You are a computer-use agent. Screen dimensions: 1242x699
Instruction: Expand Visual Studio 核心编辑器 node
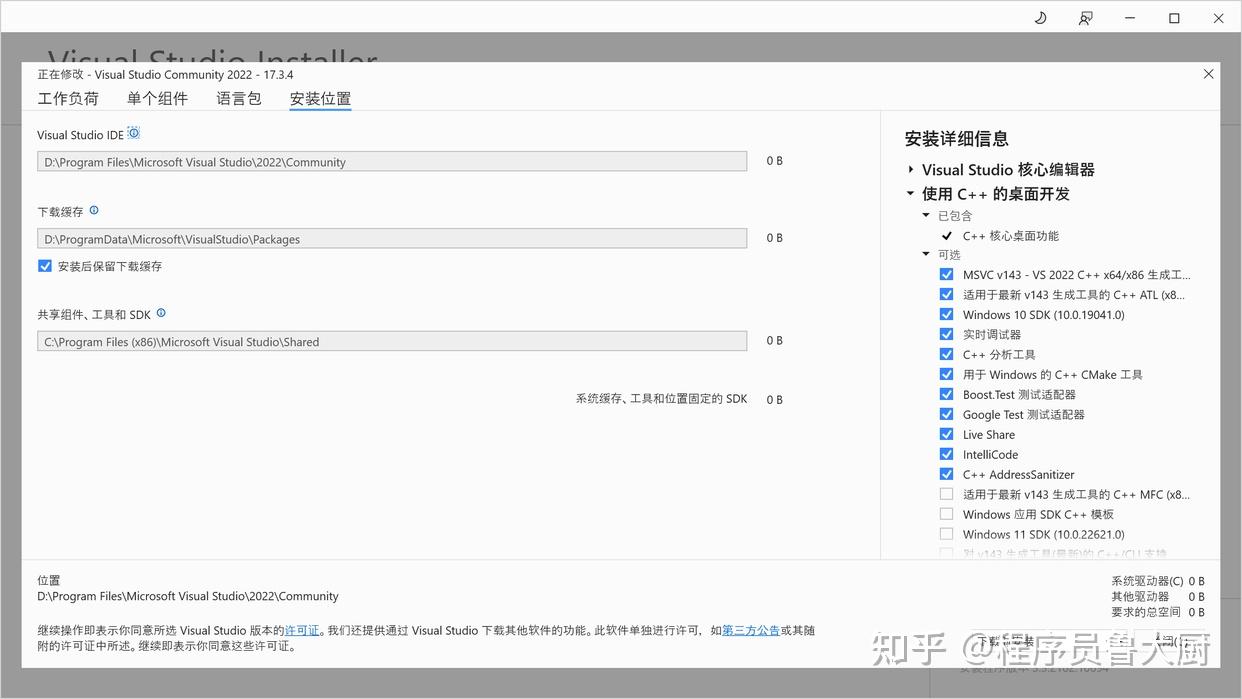[911, 170]
